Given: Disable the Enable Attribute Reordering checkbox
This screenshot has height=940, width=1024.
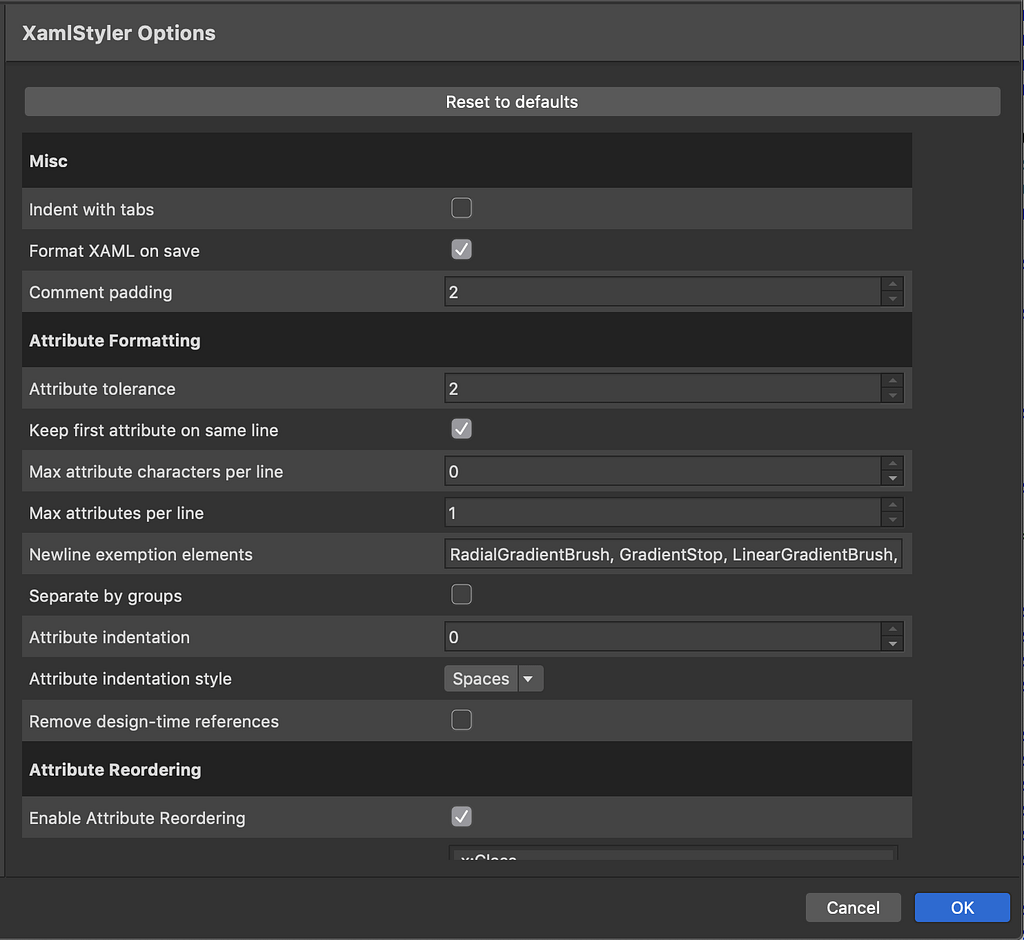Looking at the screenshot, I should pyautogui.click(x=461, y=817).
